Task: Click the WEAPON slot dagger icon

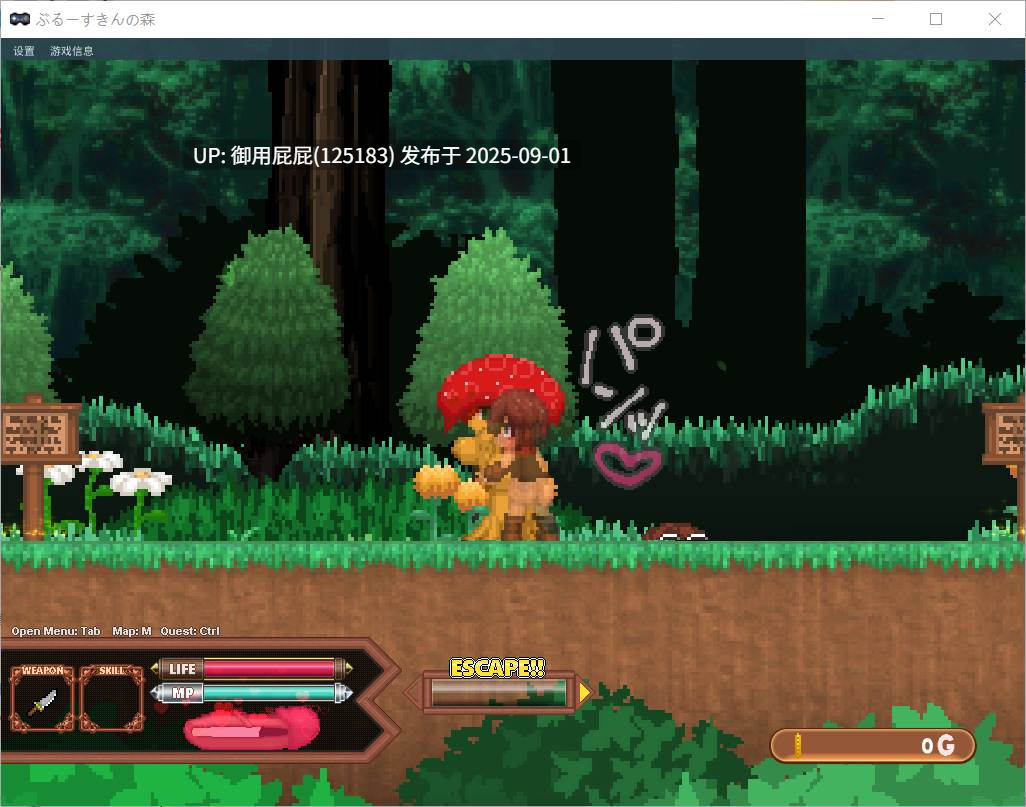Action: click(43, 702)
